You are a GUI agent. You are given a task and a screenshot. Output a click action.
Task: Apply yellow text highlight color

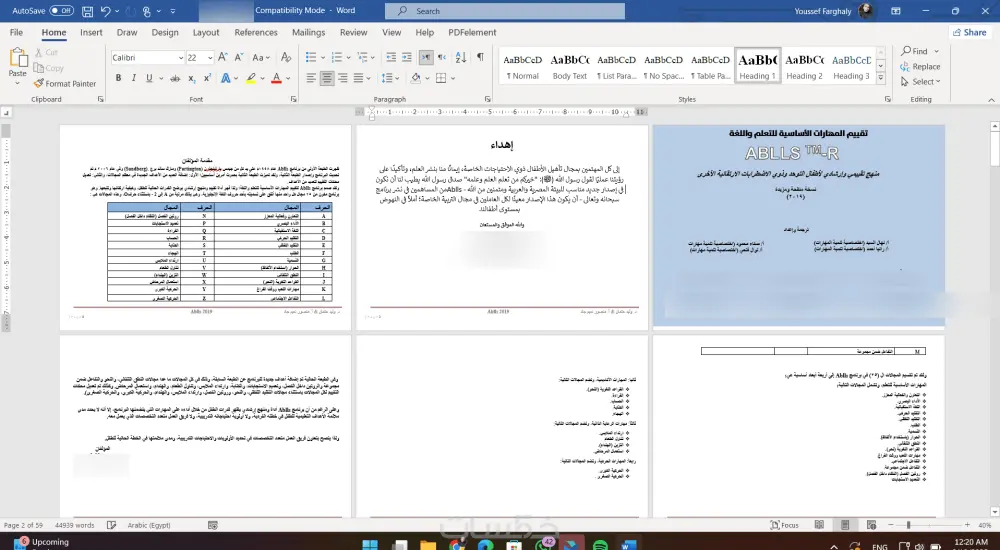[251, 78]
